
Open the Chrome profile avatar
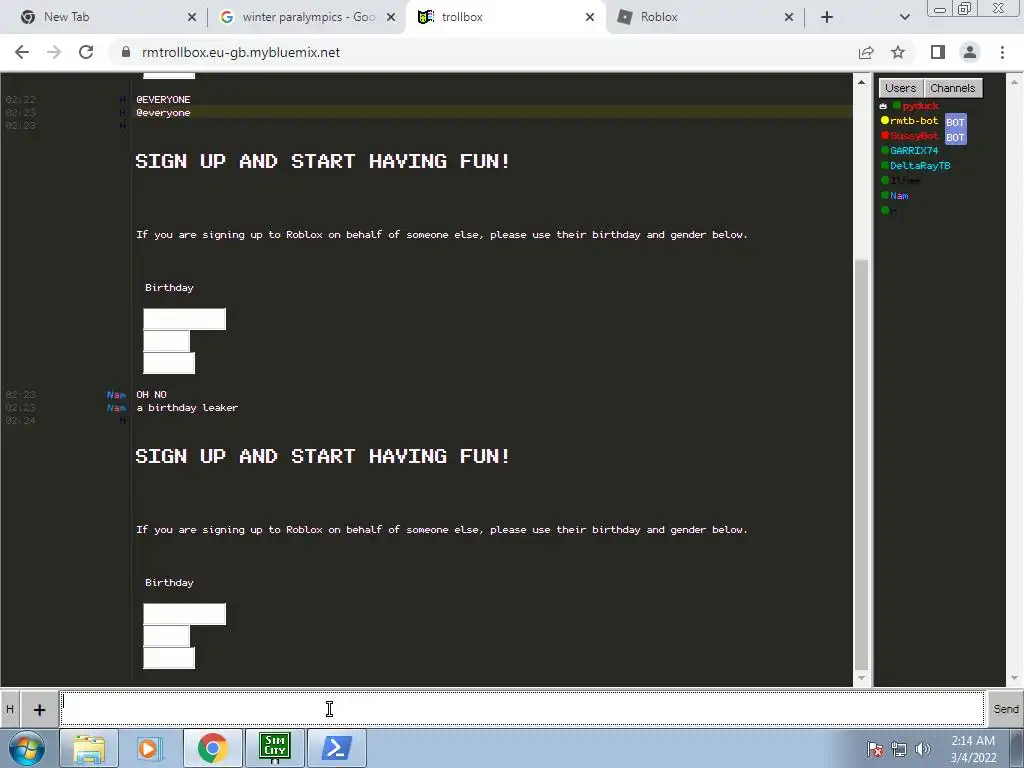click(x=970, y=52)
